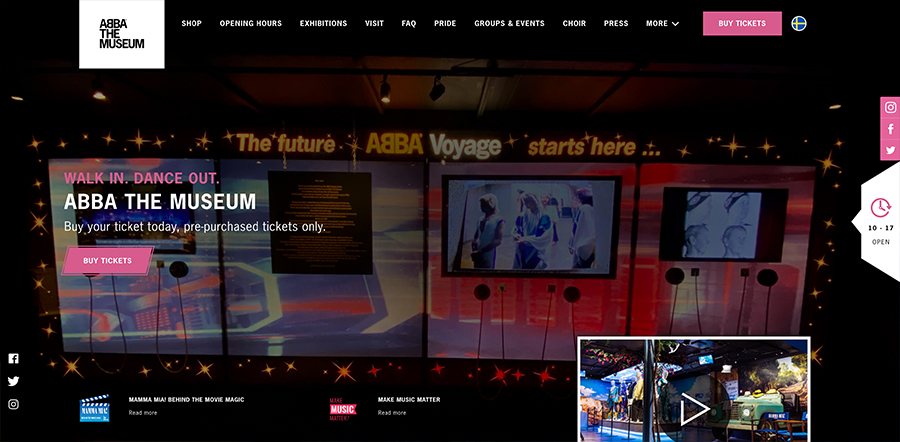Click the clock opening hours icon
900x442 pixels.
(880, 207)
